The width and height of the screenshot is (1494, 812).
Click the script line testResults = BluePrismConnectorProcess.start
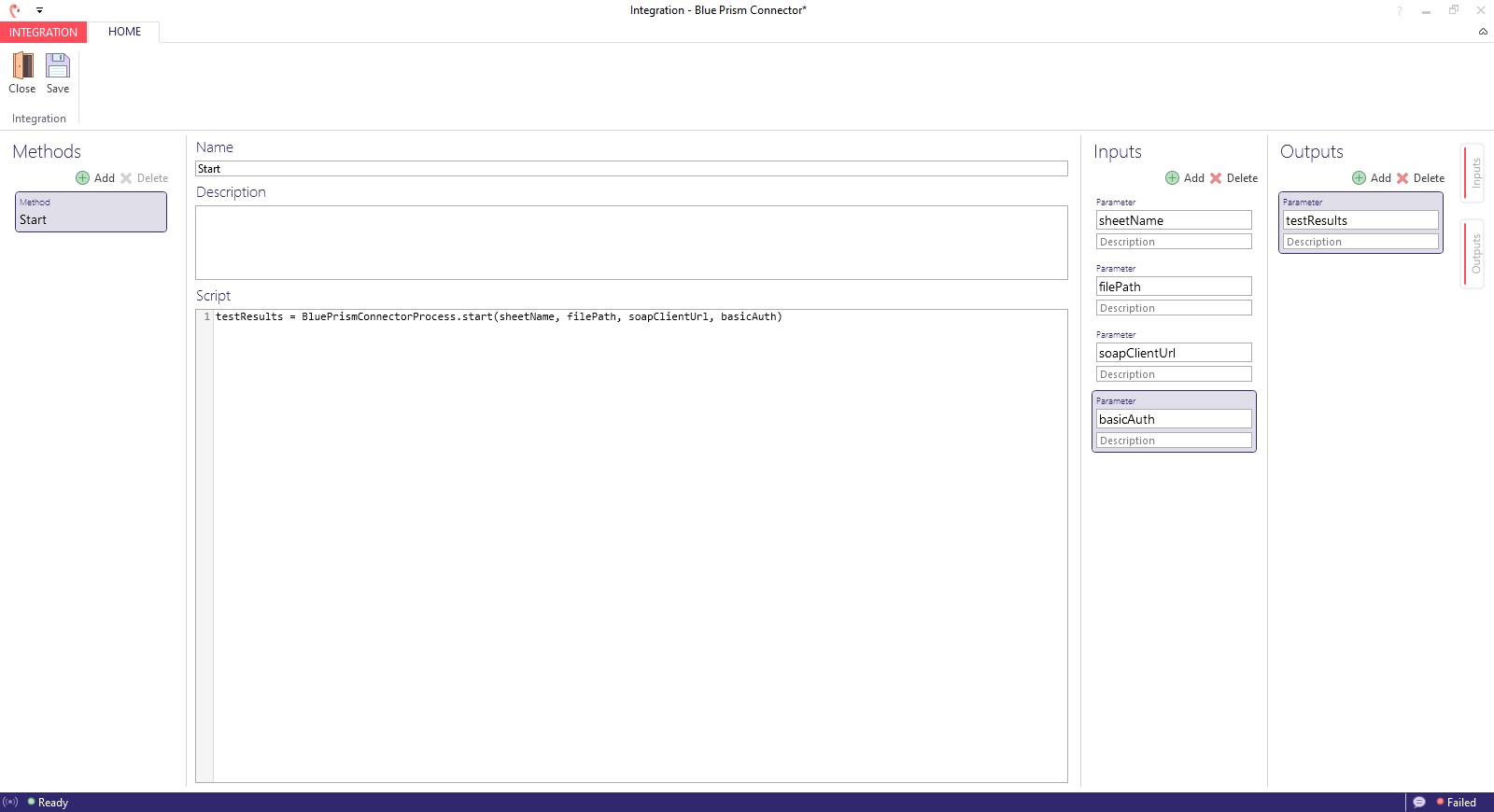499,316
